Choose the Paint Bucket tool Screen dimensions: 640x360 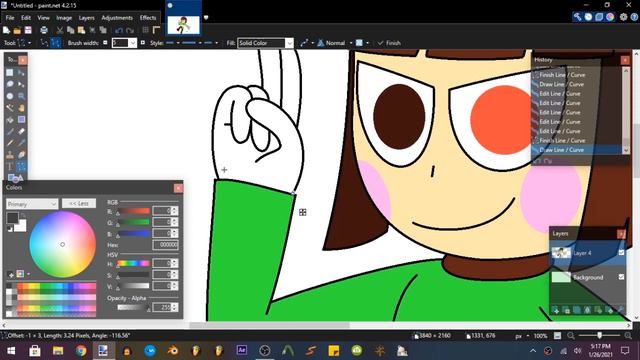(10, 120)
